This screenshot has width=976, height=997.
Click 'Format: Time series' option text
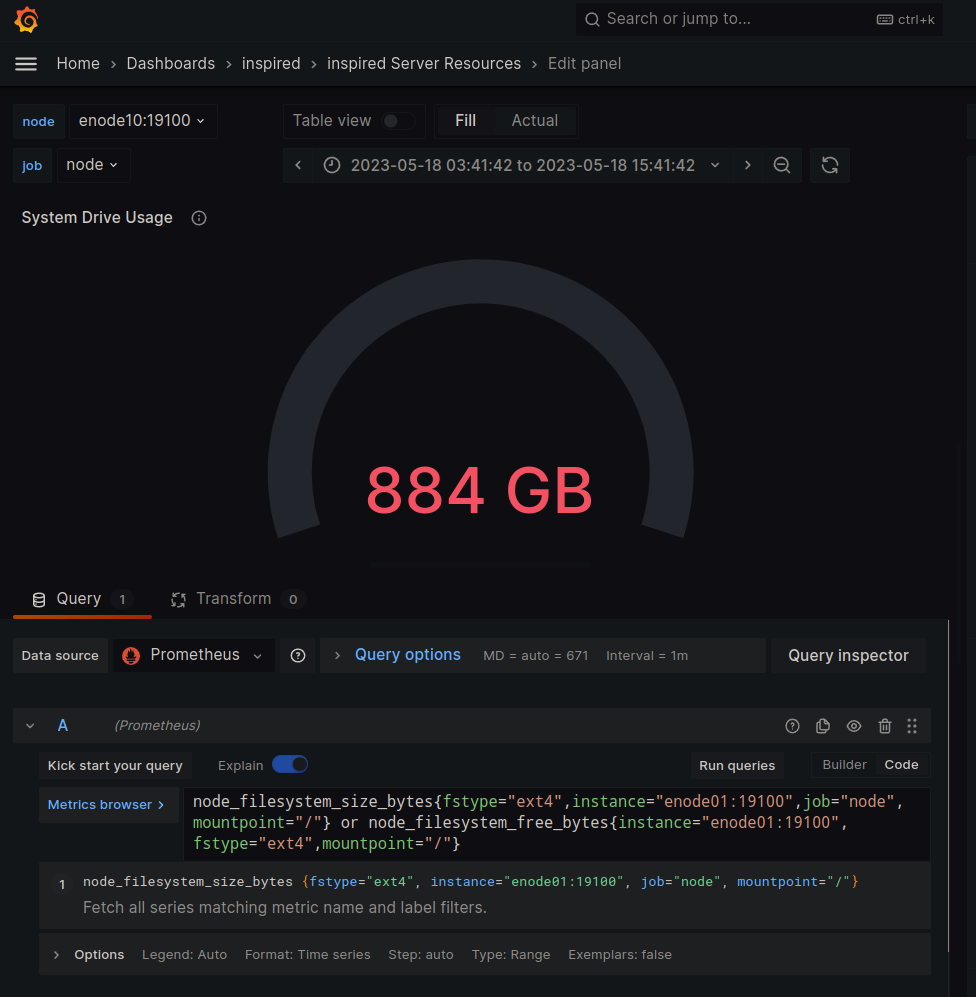click(308, 955)
